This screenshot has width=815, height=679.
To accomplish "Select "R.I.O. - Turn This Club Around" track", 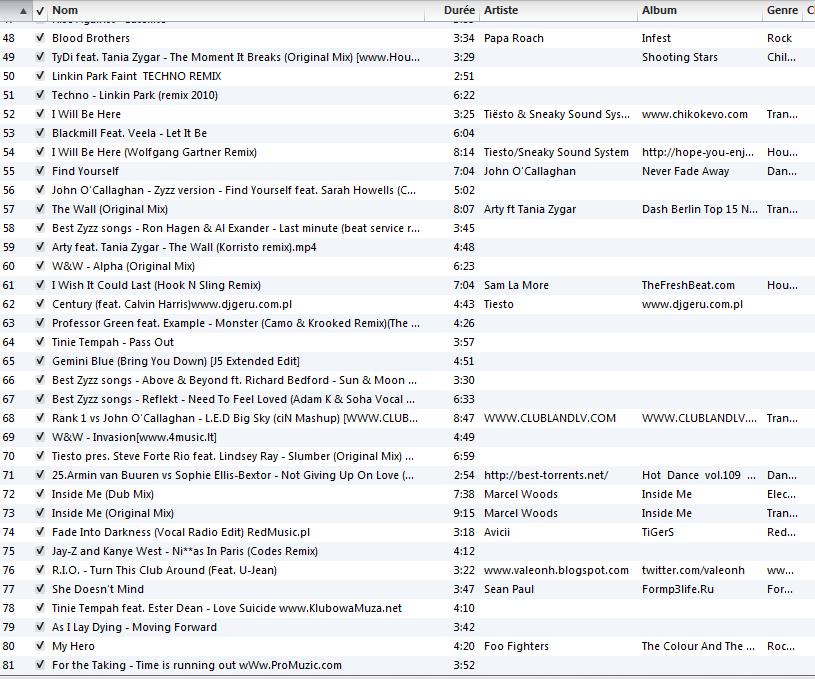I will click(x=164, y=570).
